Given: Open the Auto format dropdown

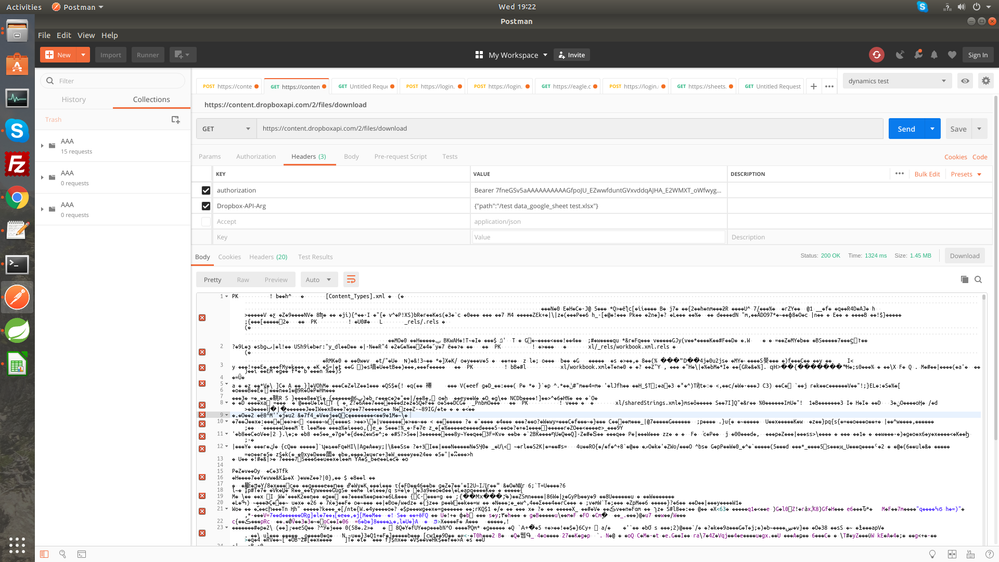Looking at the screenshot, I should (x=319, y=280).
